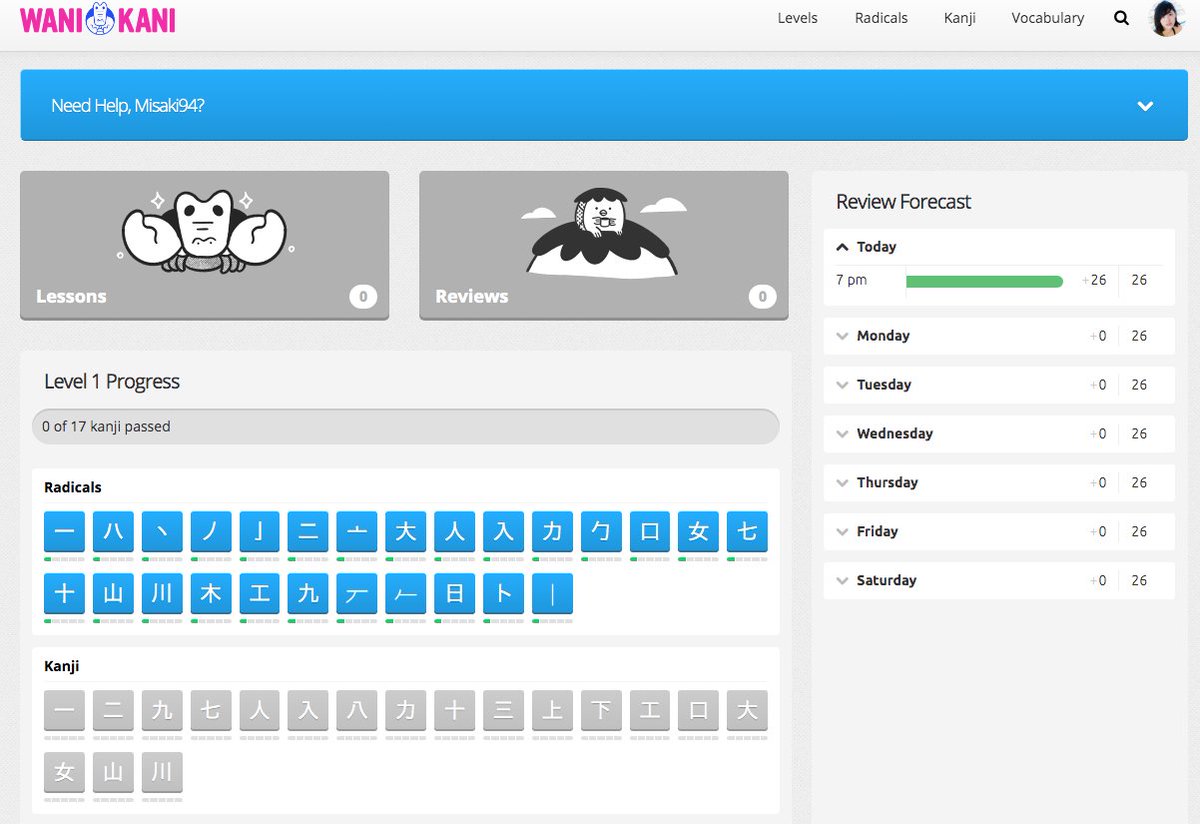
Task: Open the 一 kanji tile
Action: click(64, 710)
